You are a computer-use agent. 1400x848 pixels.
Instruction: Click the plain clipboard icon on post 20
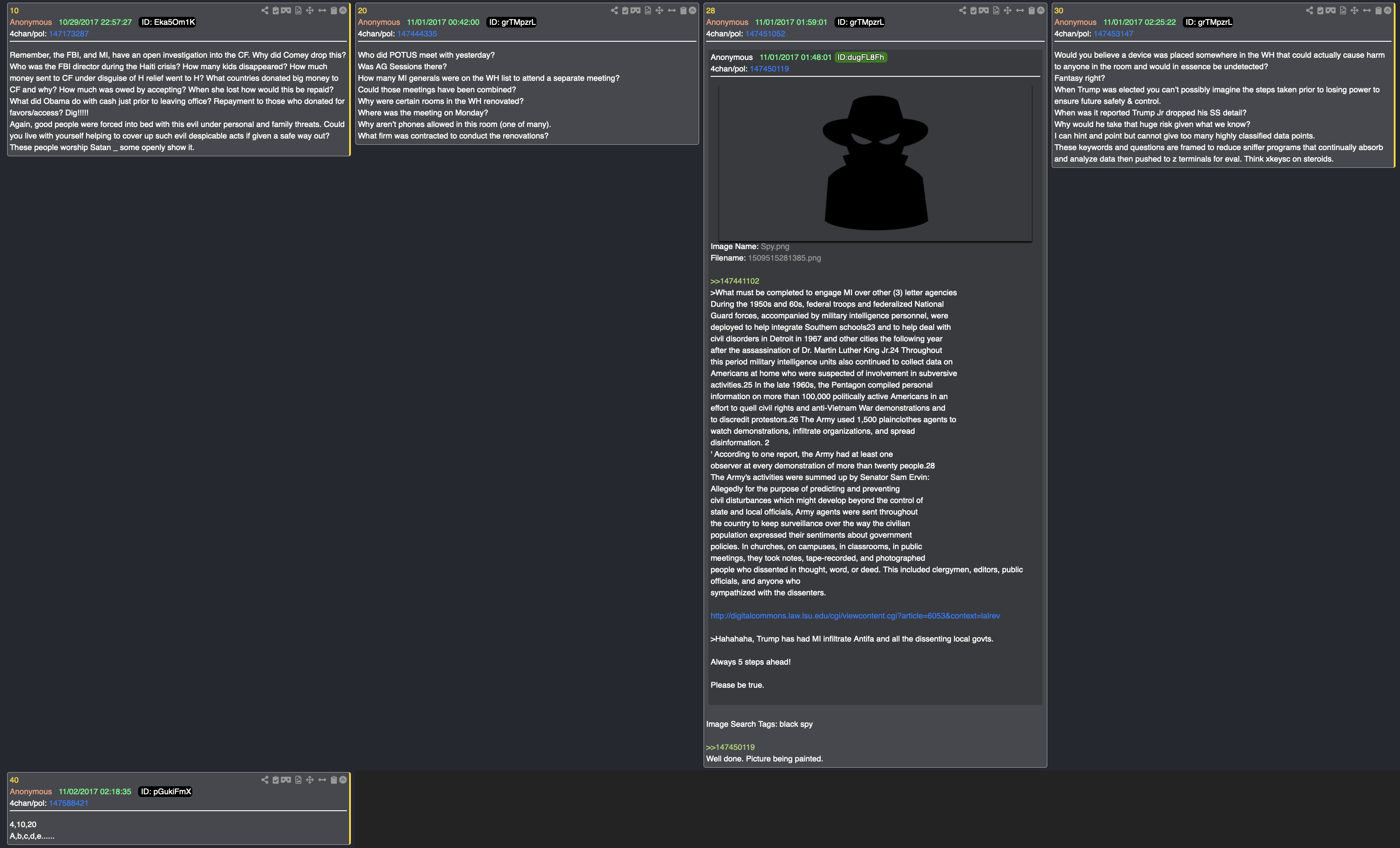(x=684, y=10)
